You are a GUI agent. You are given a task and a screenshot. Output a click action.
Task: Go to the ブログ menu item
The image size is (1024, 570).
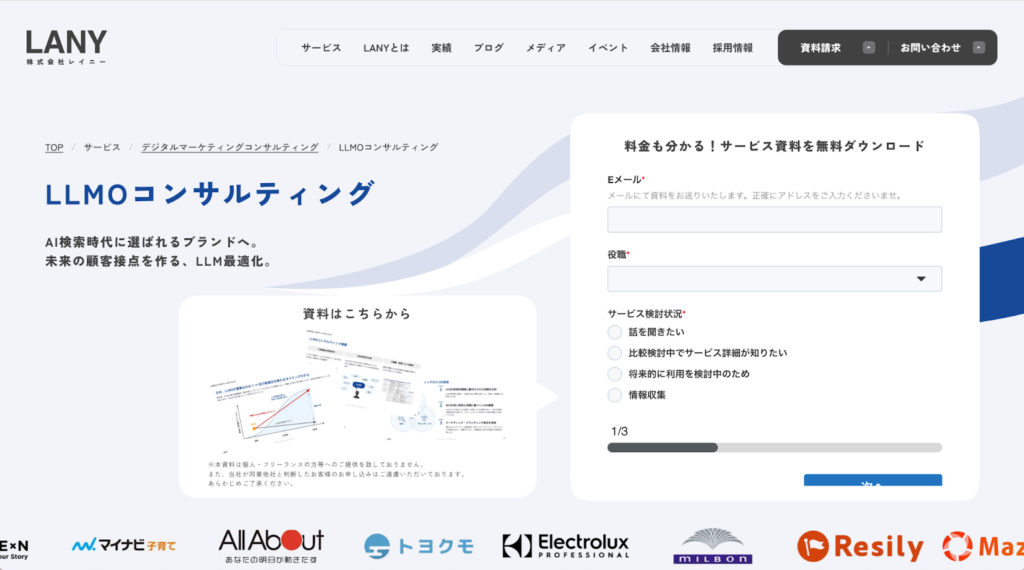click(x=489, y=48)
